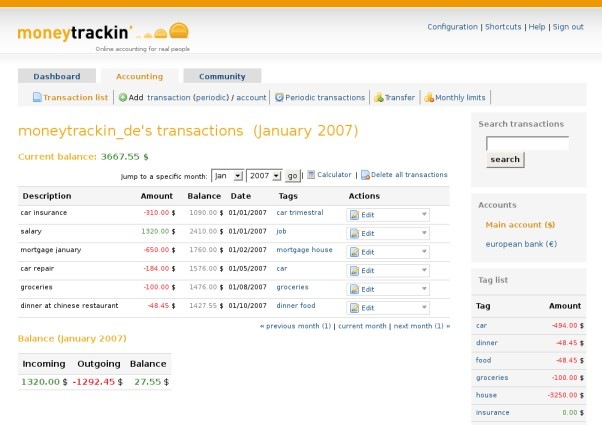Click the Calculator icon
The width and height of the screenshot is (602, 425).
pos(311,175)
